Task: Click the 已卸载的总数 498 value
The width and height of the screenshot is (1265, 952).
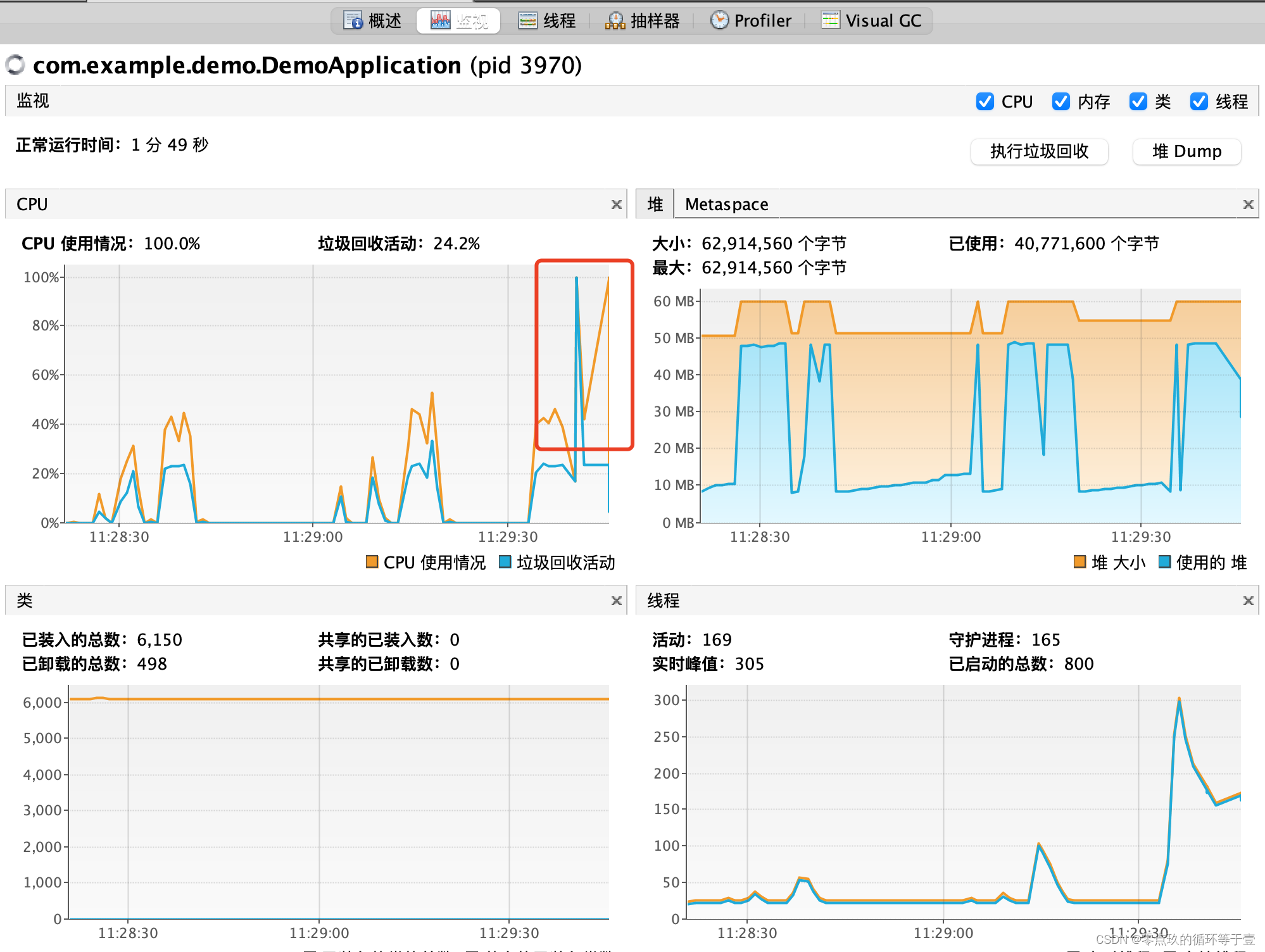Action: click(x=152, y=664)
